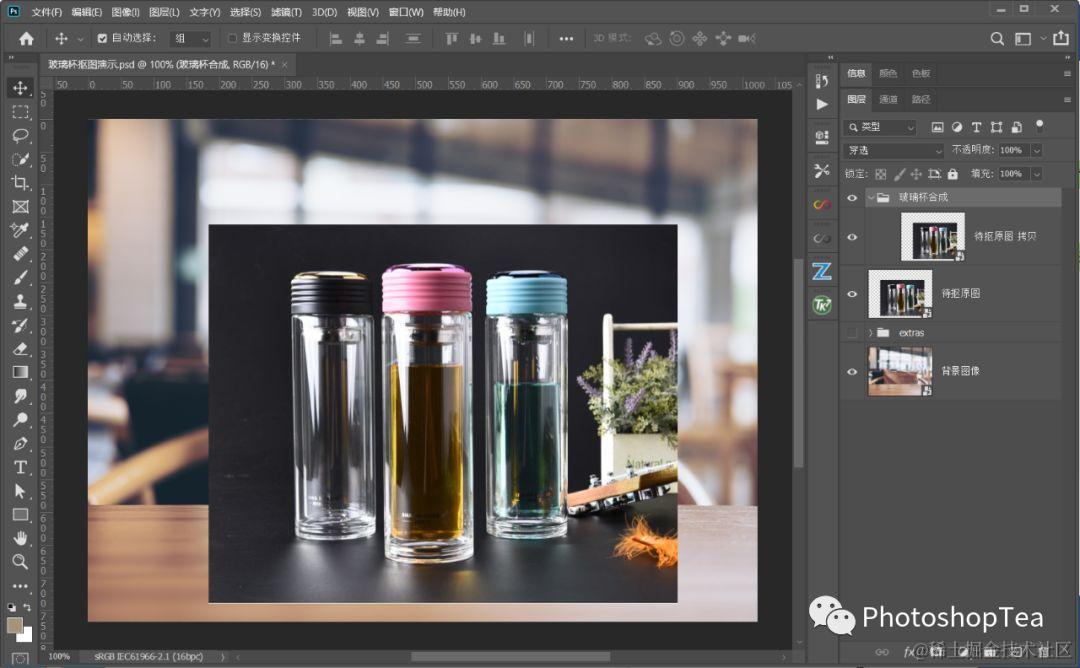1080x668 pixels.
Task: Open the 图像(I) menu
Action: [x=125, y=12]
